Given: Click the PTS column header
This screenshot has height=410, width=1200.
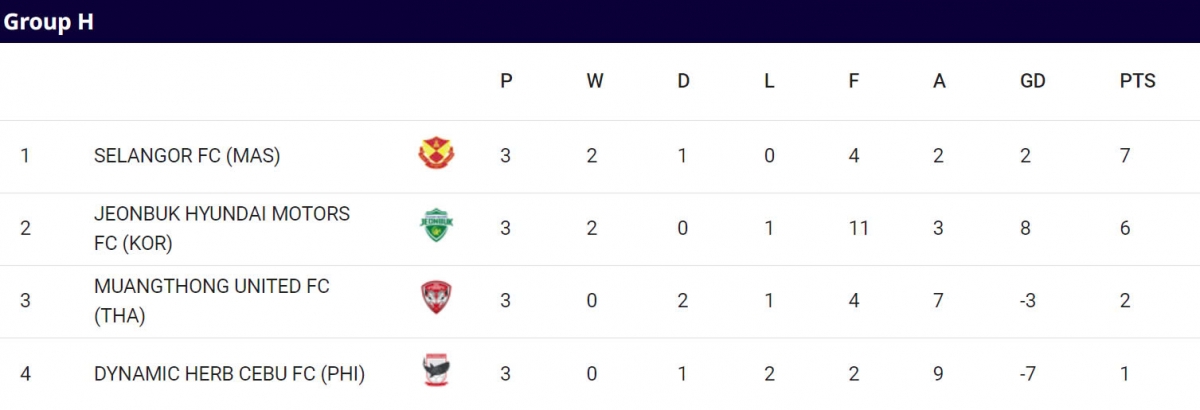Looking at the screenshot, I should [1138, 82].
